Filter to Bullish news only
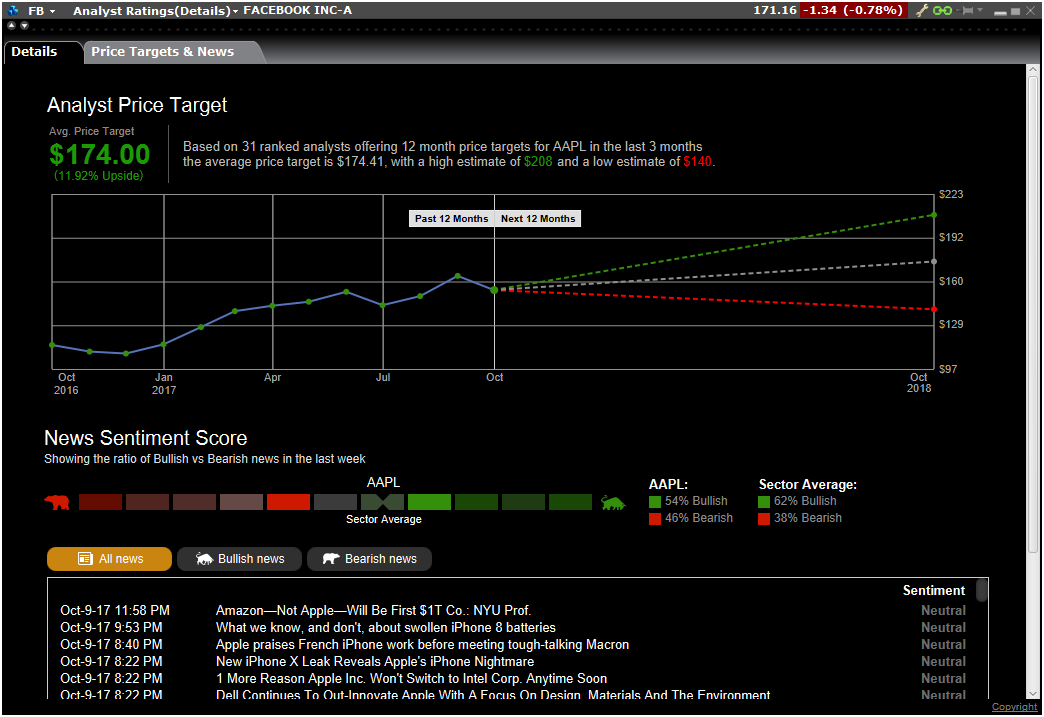 point(239,559)
